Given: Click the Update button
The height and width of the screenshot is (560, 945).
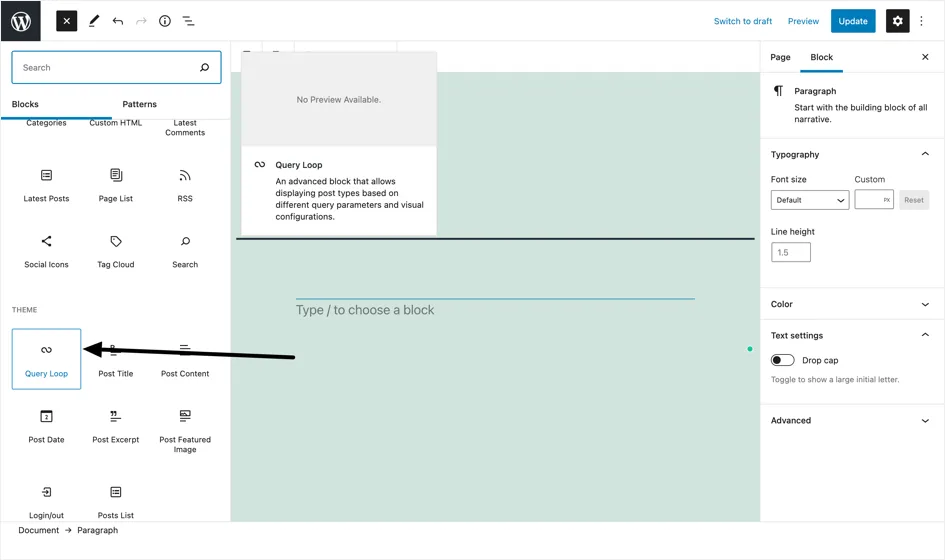Looking at the screenshot, I should click(853, 21).
